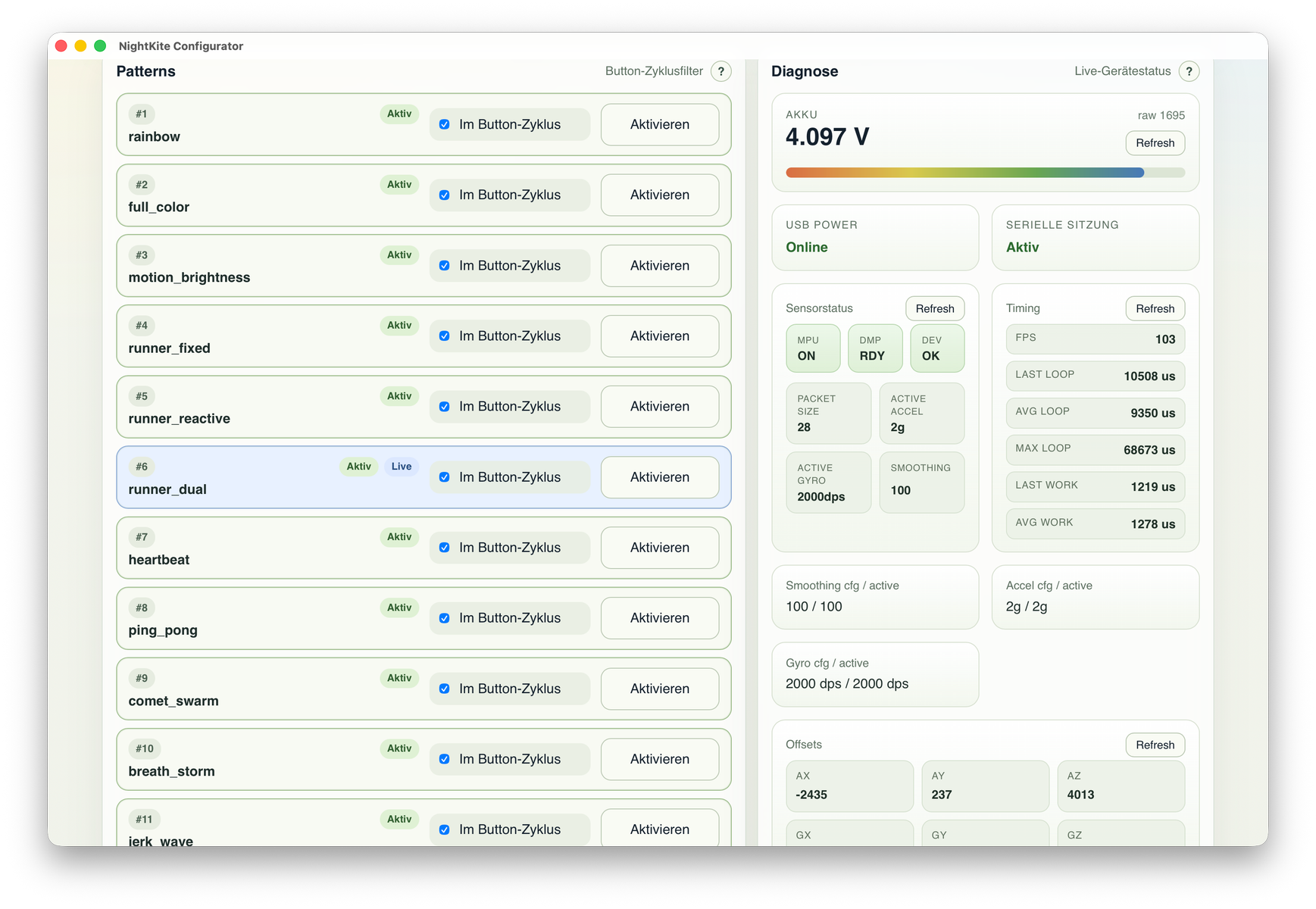
Task: Click the Live badge on runner_dual
Action: (x=402, y=467)
